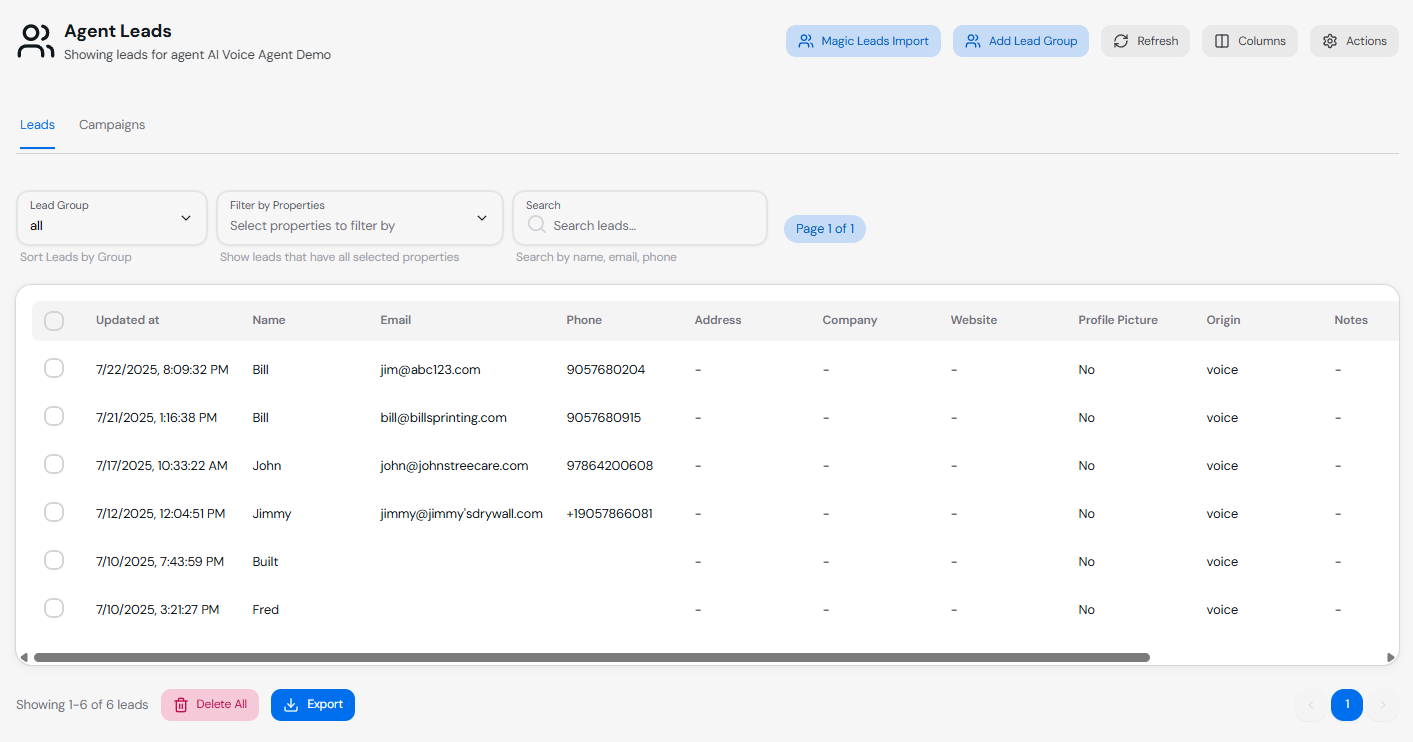1413x742 pixels.
Task: Select the checkbox for jim@abc123.com lead
Action: tap(54, 369)
